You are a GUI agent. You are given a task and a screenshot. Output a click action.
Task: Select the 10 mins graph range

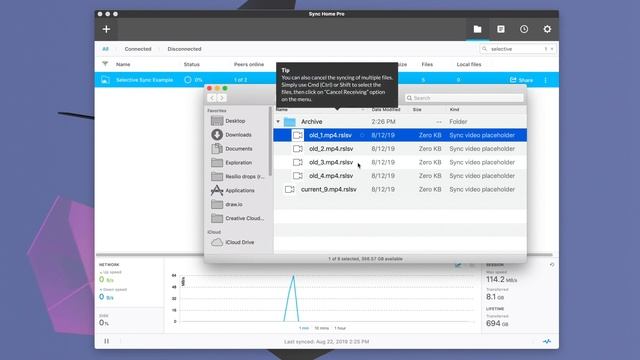coord(322,328)
